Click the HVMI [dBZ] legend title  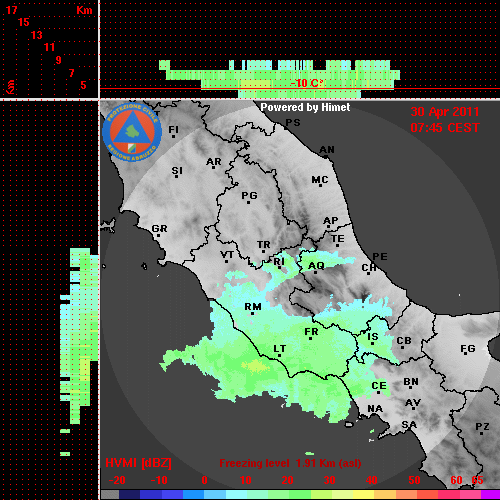tap(138, 463)
